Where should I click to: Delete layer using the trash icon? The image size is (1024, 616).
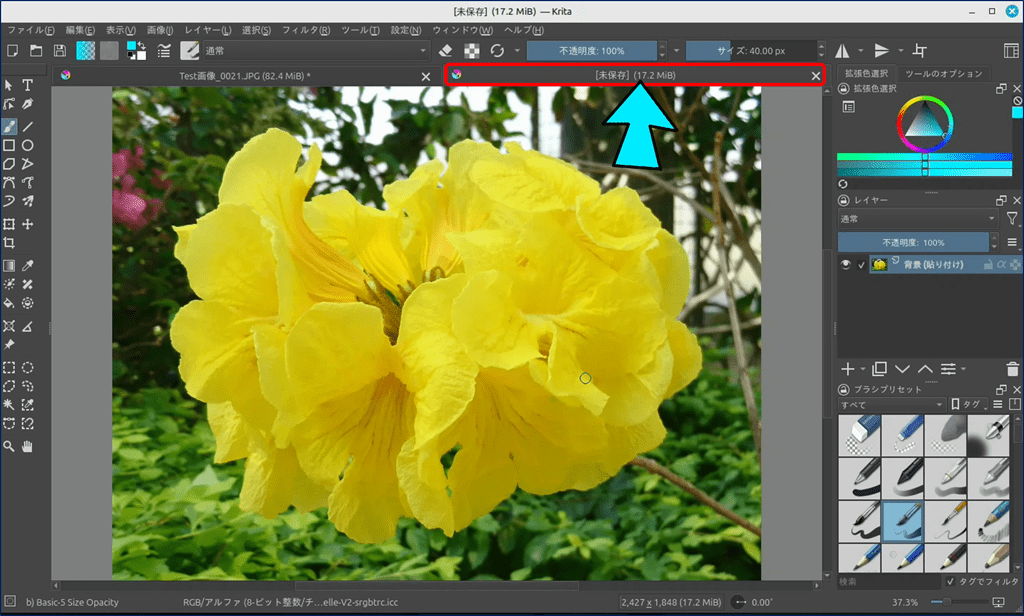(x=1013, y=369)
